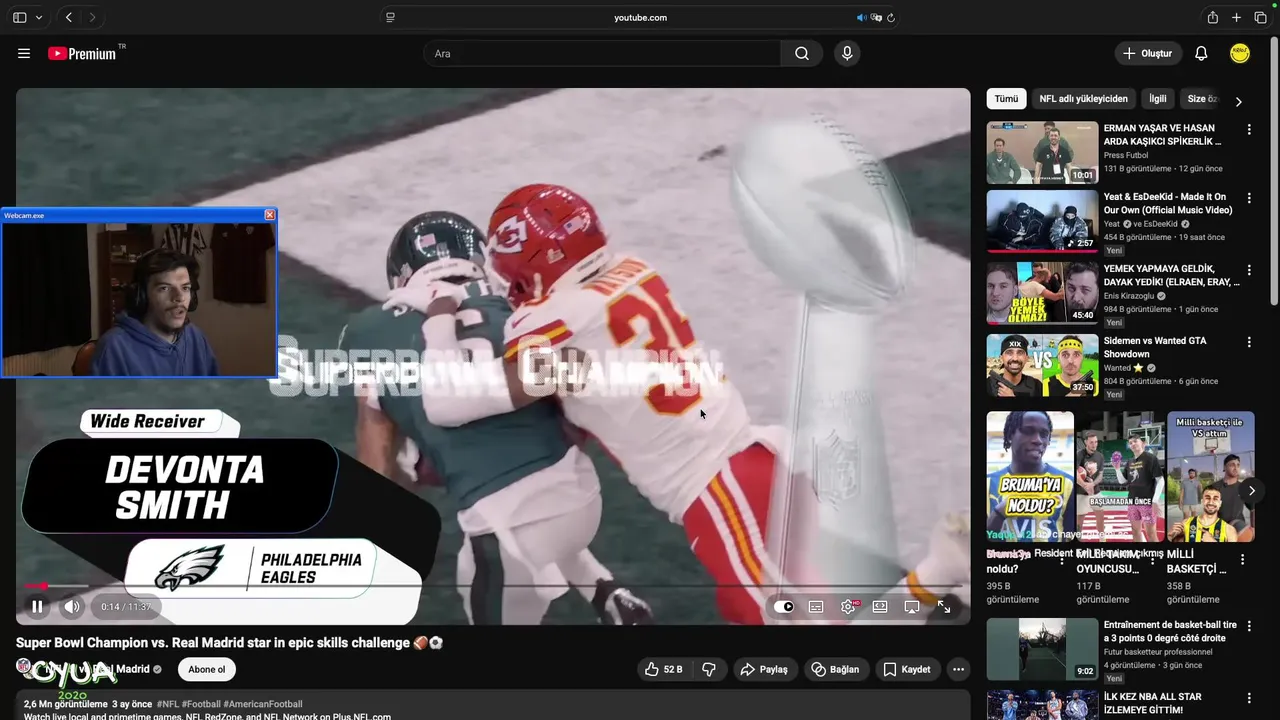Toggle the autoplay switch

[784, 606]
